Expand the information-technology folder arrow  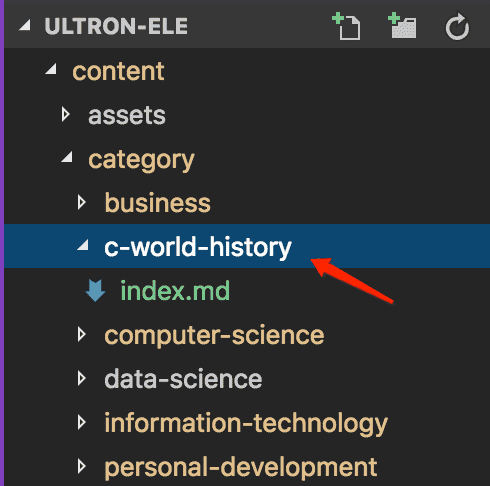[82, 422]
